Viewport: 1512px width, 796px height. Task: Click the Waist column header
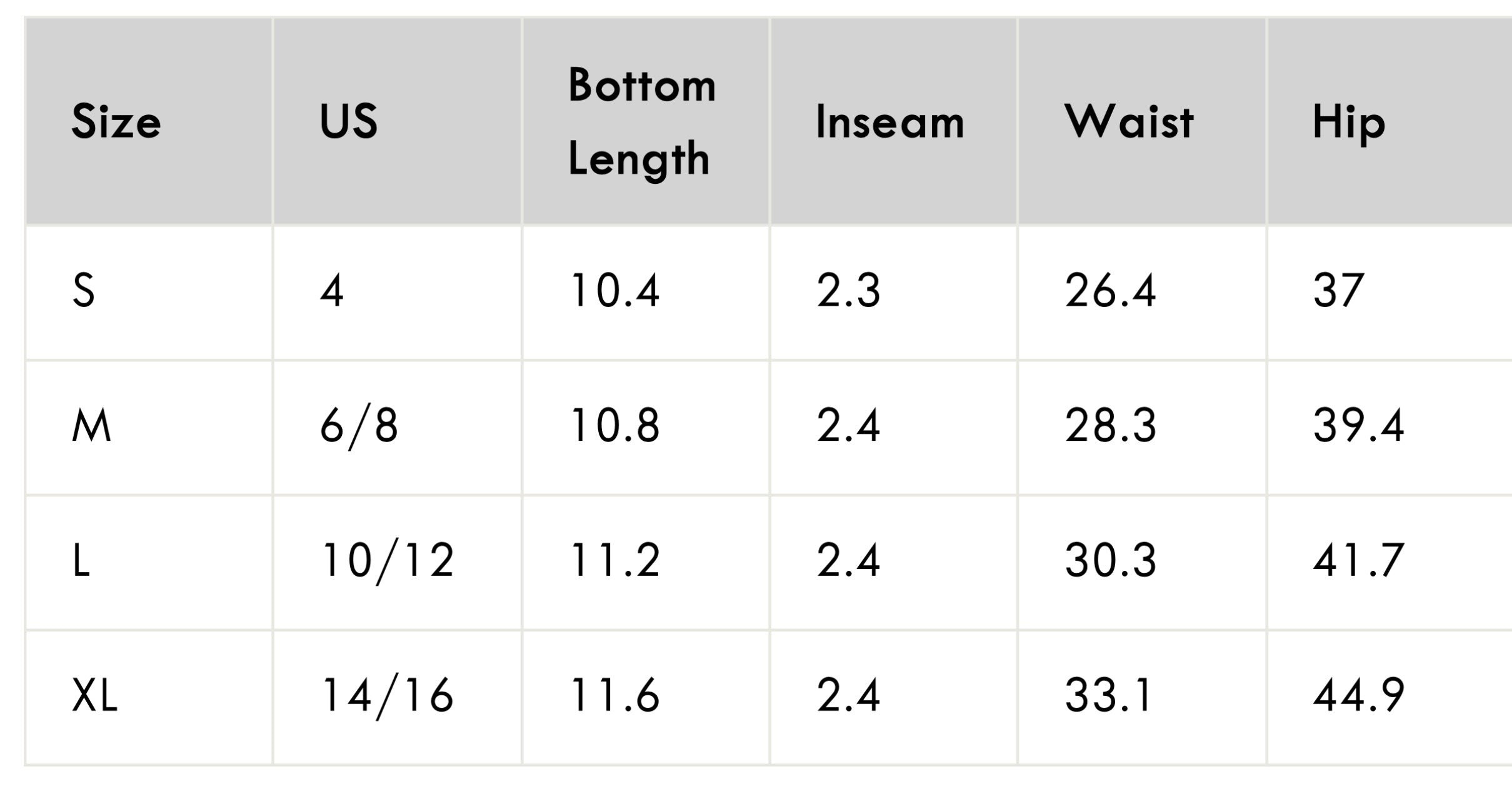[1142, 121]
